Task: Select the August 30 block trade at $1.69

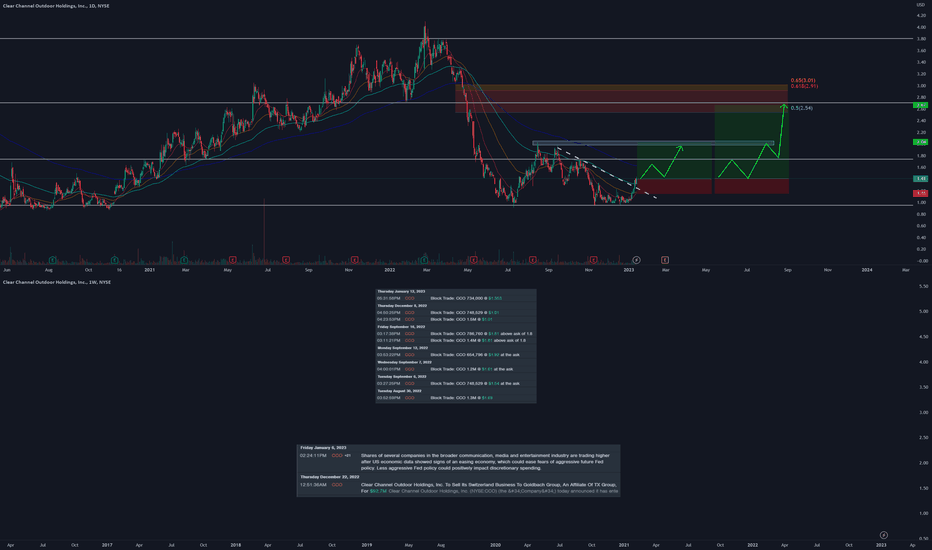Action: point(456,398)
